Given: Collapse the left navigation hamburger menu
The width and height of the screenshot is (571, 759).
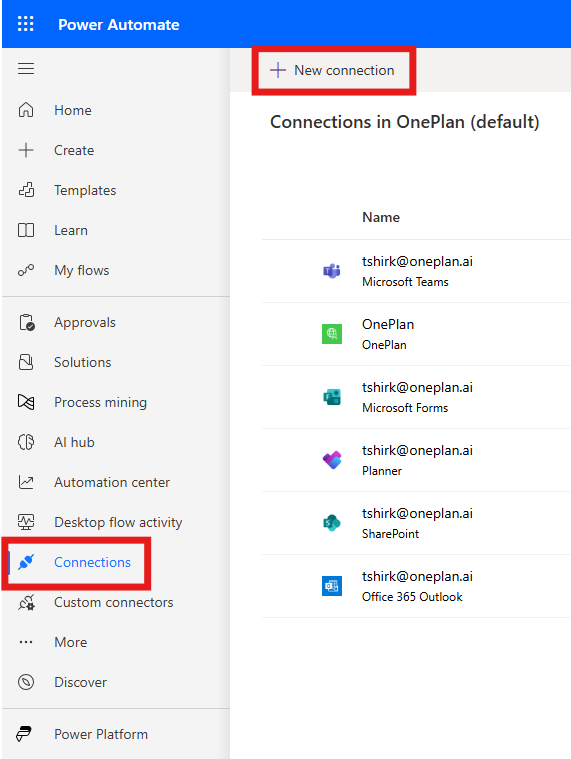Looking at the screenshot, I should click(26, 68).
